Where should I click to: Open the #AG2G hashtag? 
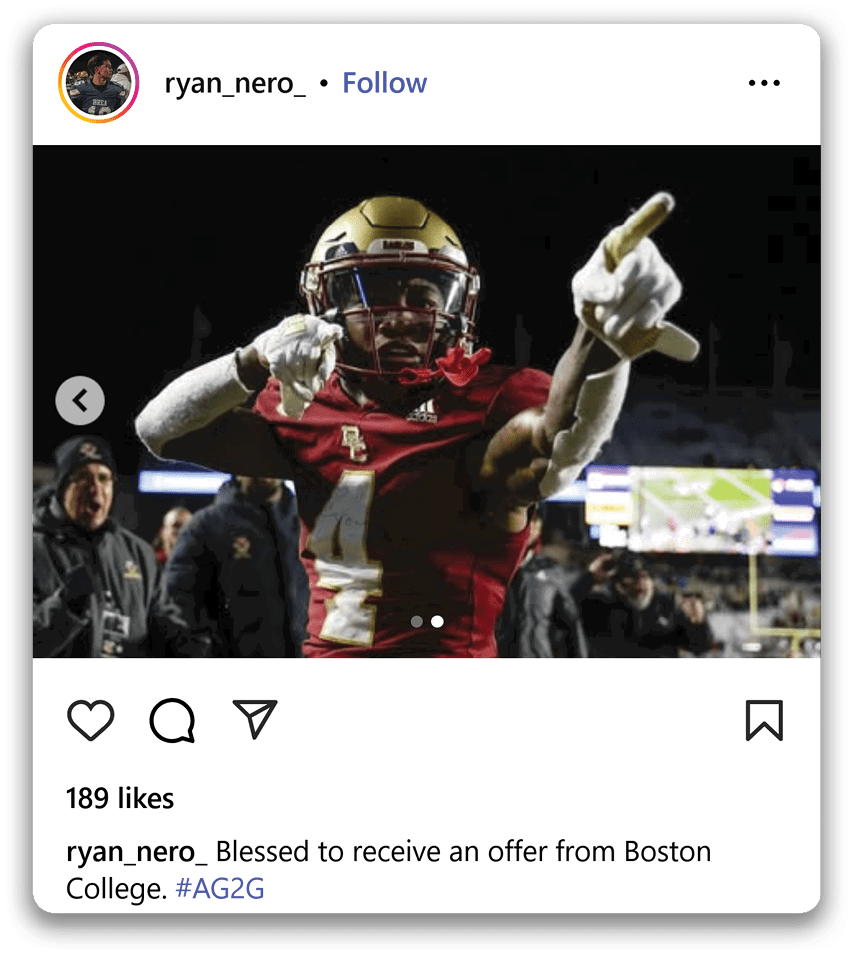[220, 888]
